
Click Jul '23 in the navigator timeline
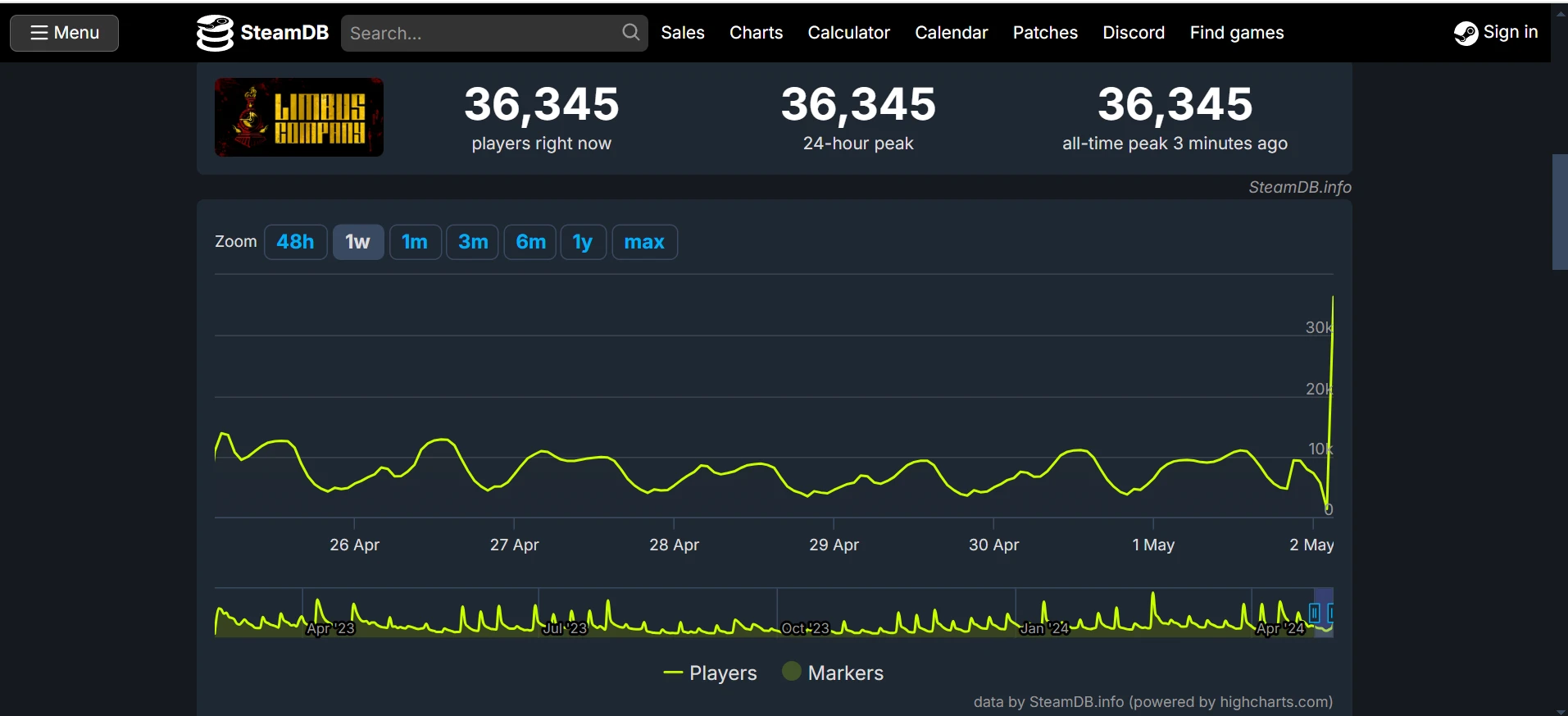(565, 628)
